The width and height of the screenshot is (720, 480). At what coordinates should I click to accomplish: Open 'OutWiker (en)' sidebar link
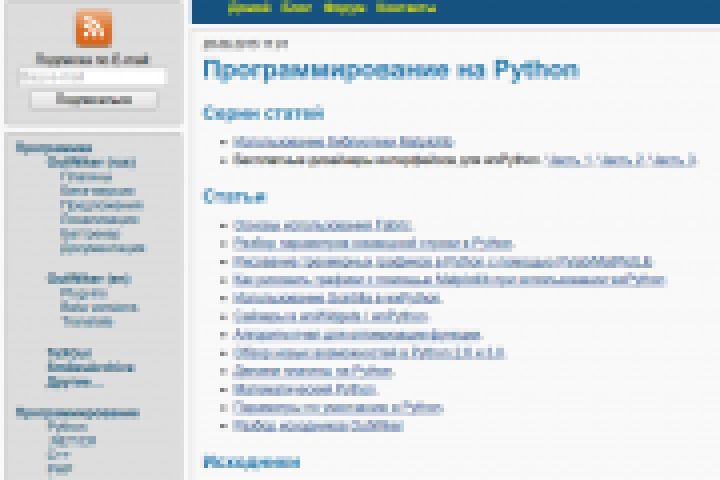(x=89, y=278)
